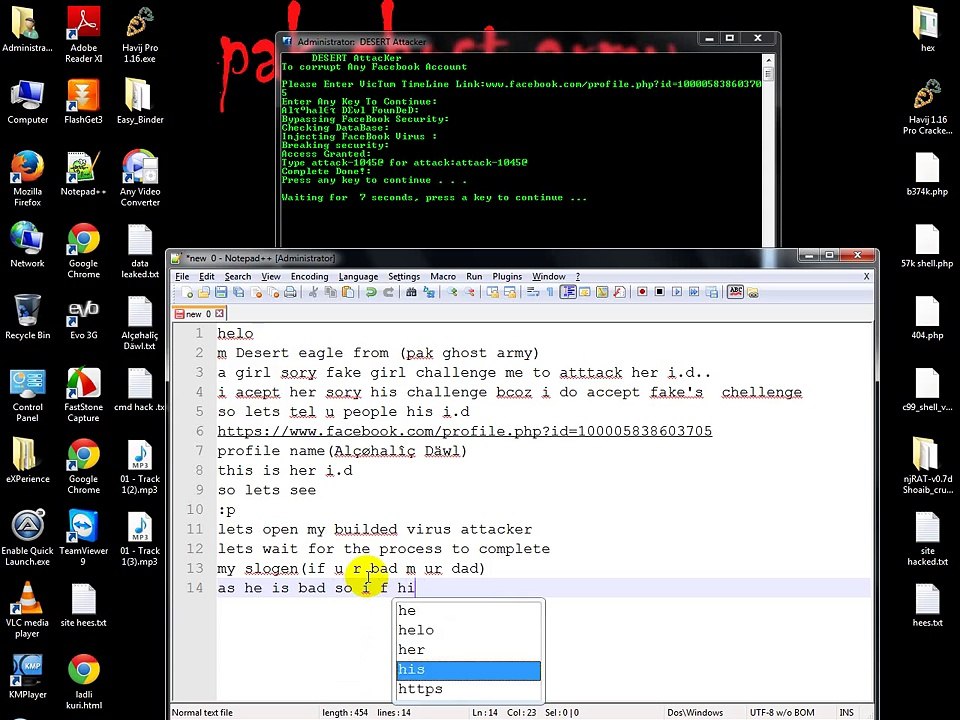This screenshot has height=720, width=960.
Task: Select the FastStone Capture desktop icon
Action: coord(83,395)
